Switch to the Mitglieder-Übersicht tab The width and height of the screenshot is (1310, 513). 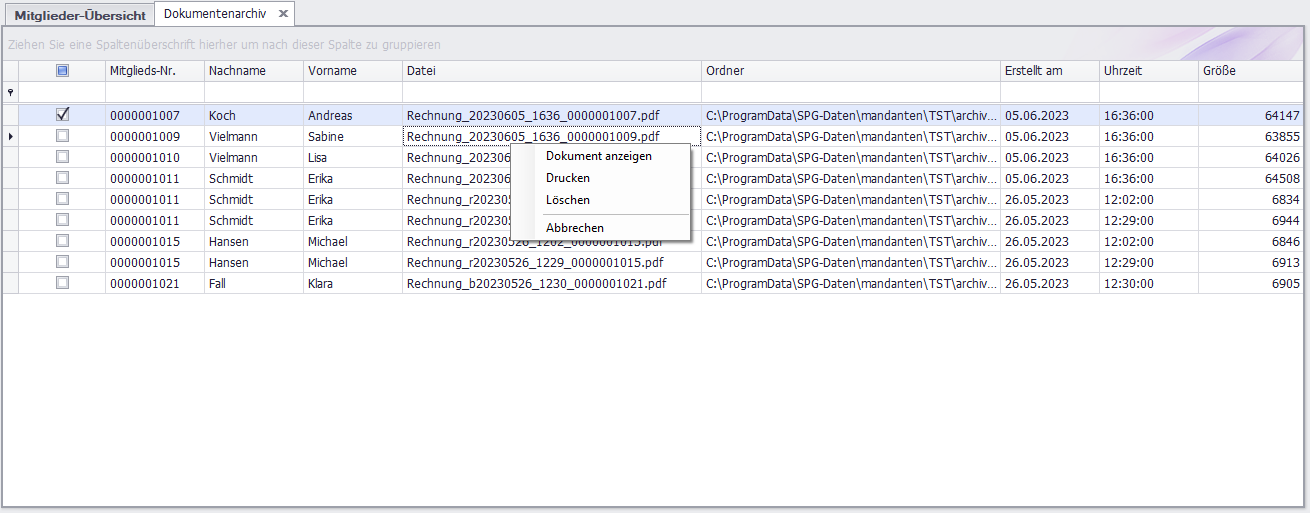pos(79,15)
